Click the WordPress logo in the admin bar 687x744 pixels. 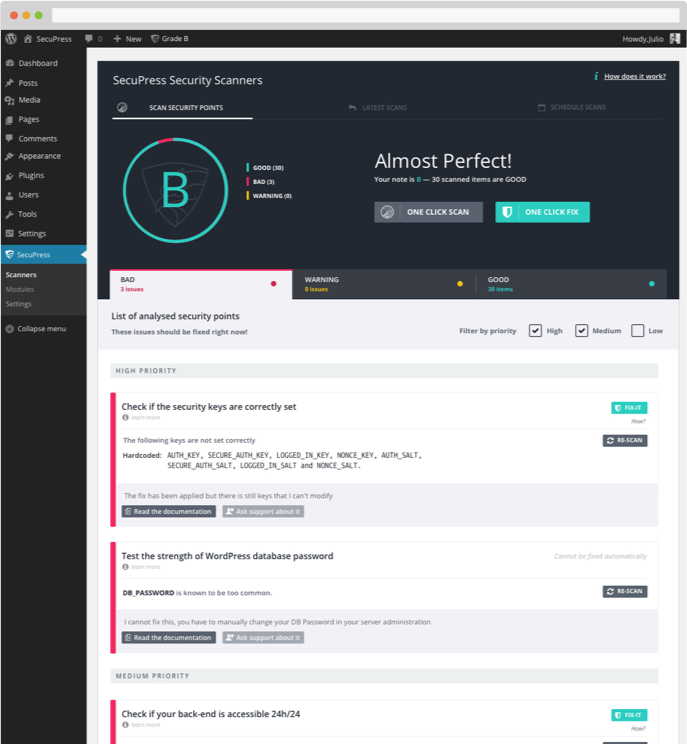(x=11, y=39)
